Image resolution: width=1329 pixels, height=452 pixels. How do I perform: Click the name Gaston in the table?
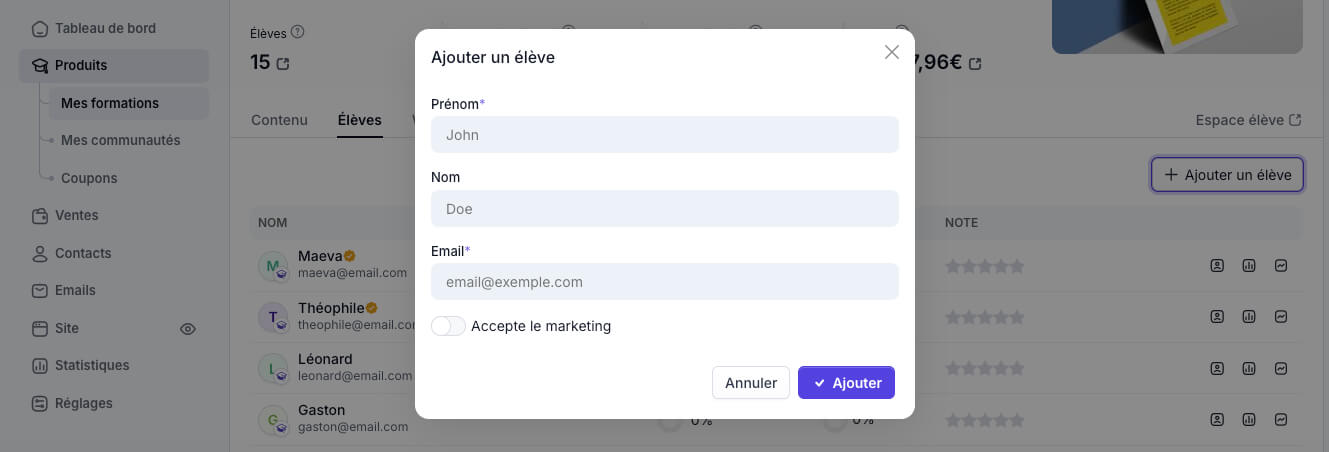(322, 410)
